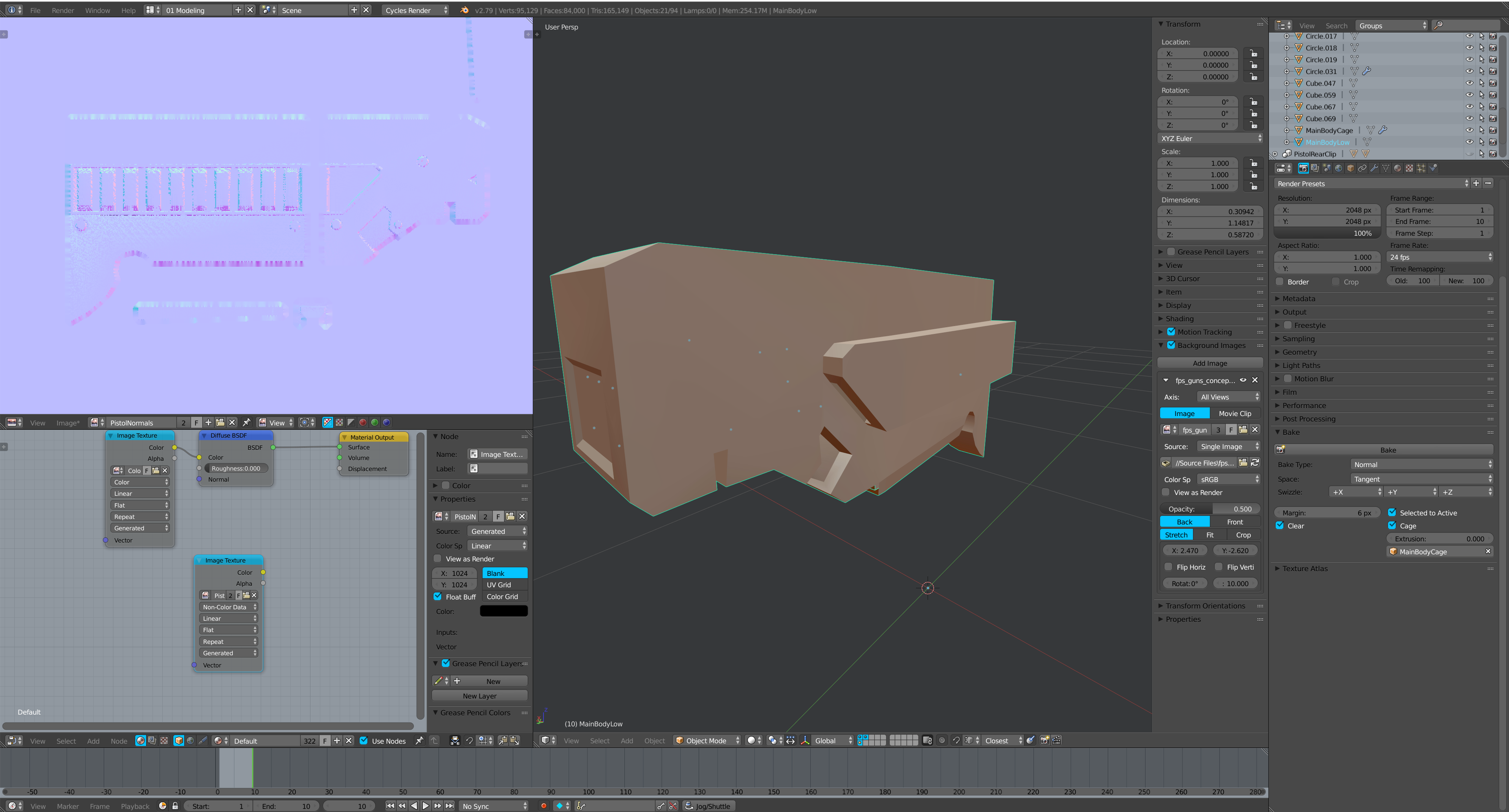Open the Modifiers wrench tab icon
This screenshot has width=1509, height=812.
point(1374,168)
